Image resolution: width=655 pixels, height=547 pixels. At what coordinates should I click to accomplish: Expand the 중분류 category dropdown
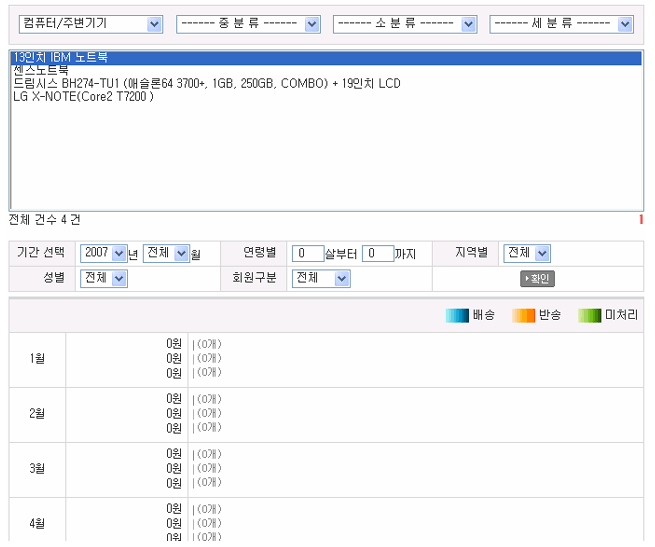coord(248,24)
